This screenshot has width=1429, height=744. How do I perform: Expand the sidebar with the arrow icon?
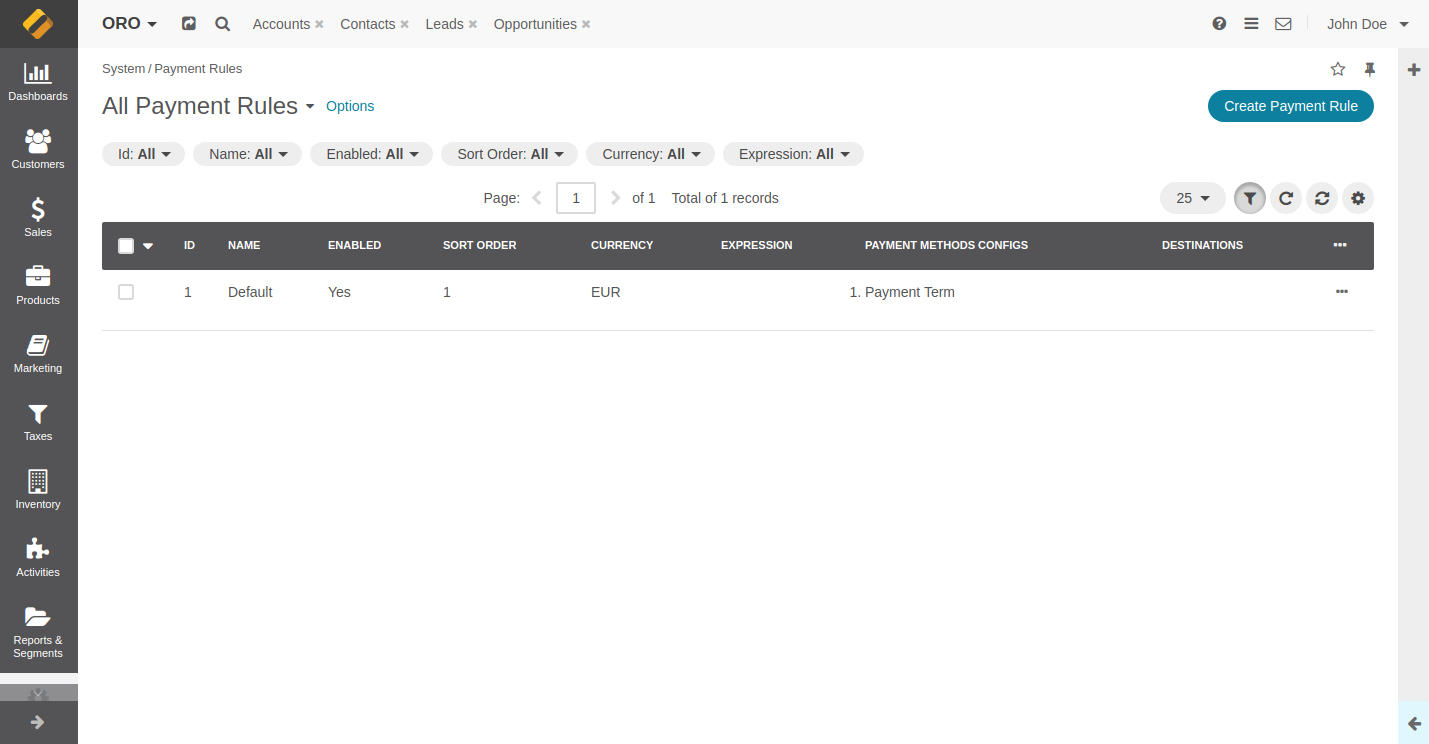(x=38, y=722)
